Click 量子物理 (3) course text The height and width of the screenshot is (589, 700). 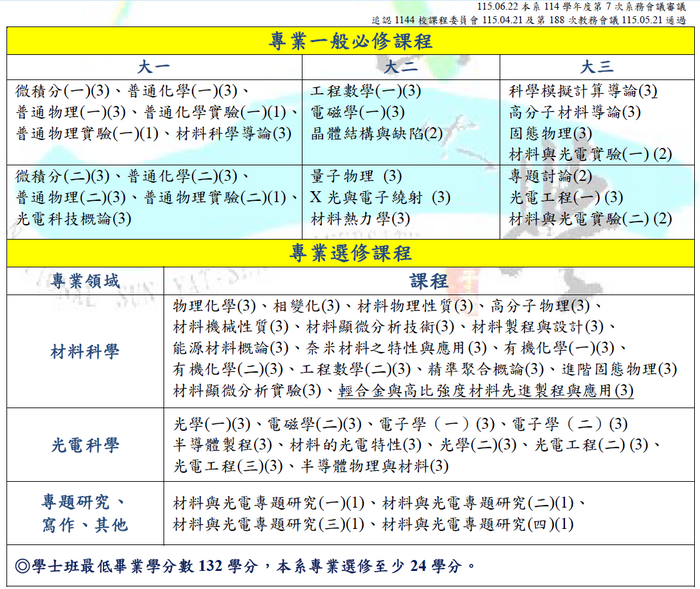coord(356,176)
